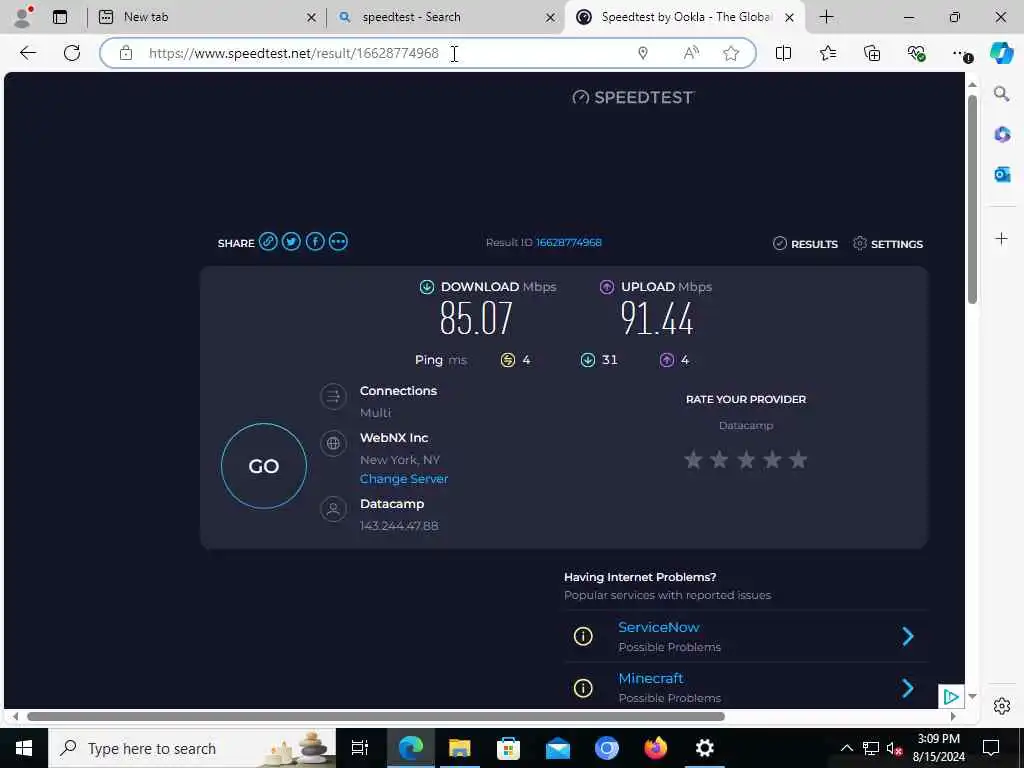The width and height of the screenshot is (1024, 768).
Task: Expand Minecraft row chevron arrow
Action: (908, 688)
